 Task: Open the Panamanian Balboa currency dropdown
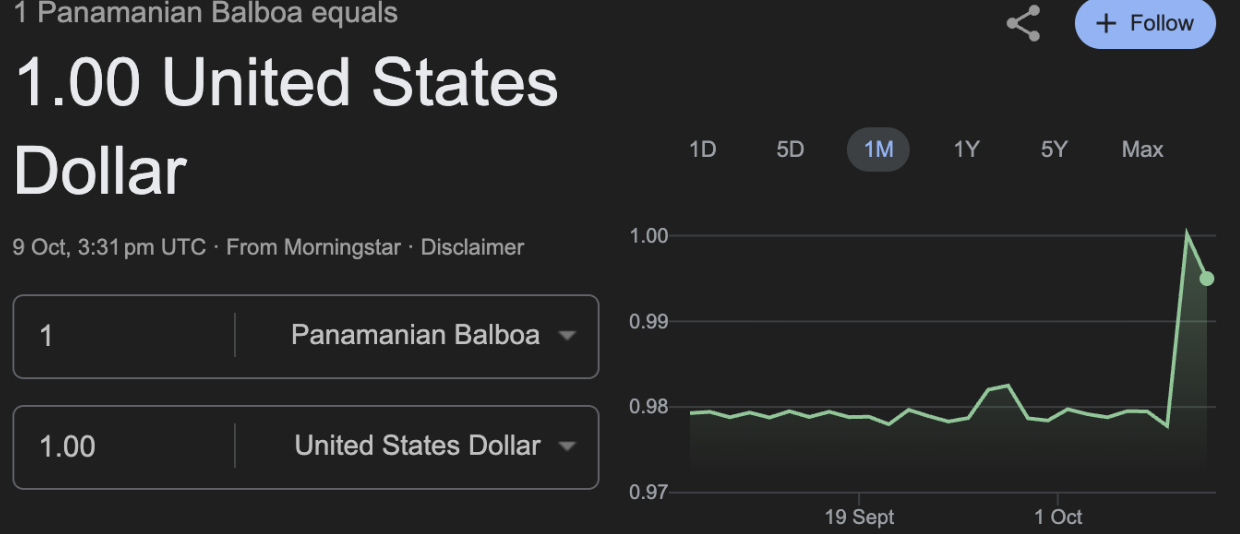[428, 335]
